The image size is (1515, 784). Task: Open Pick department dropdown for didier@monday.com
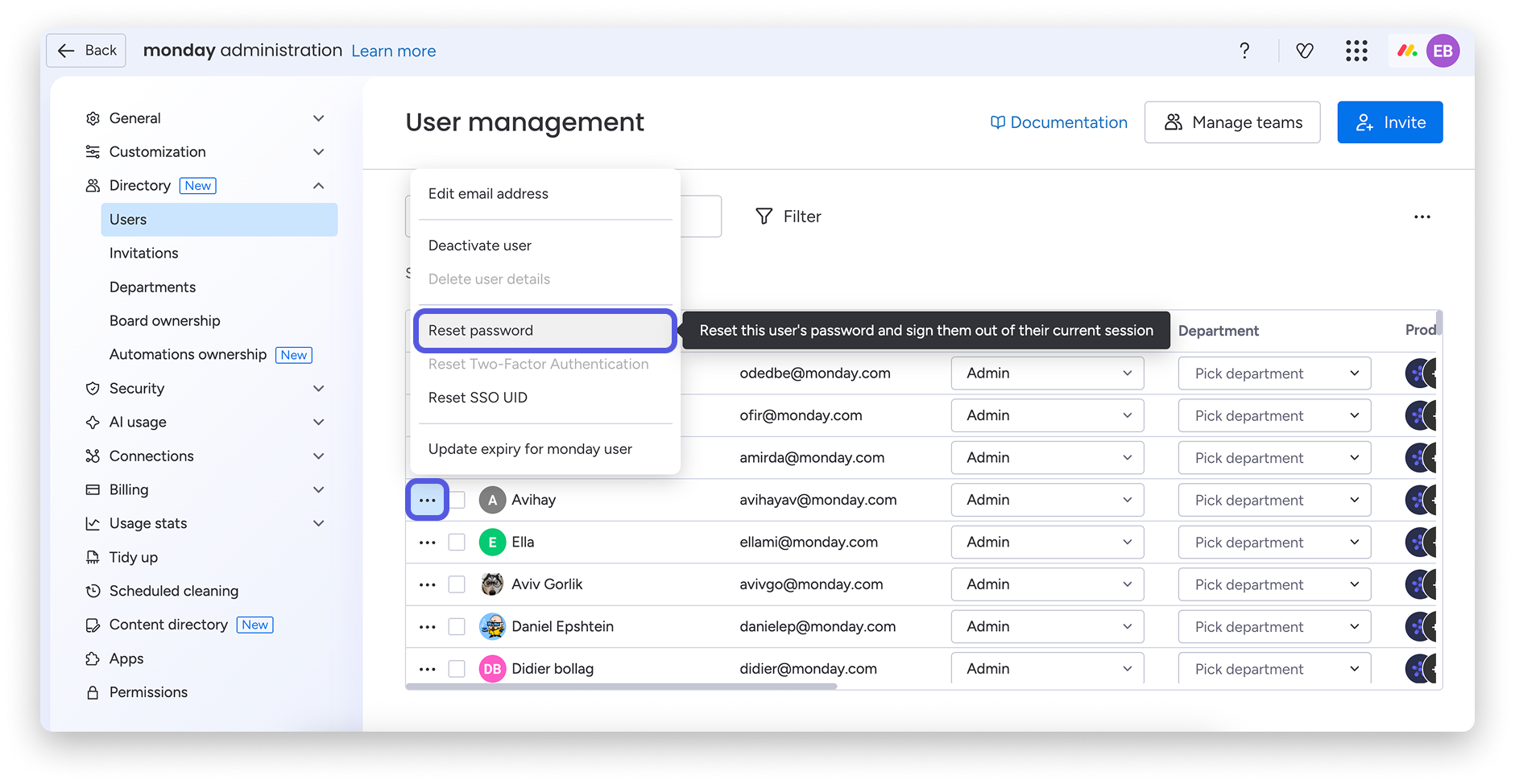pyautogui.click(x=1274, y=669)
